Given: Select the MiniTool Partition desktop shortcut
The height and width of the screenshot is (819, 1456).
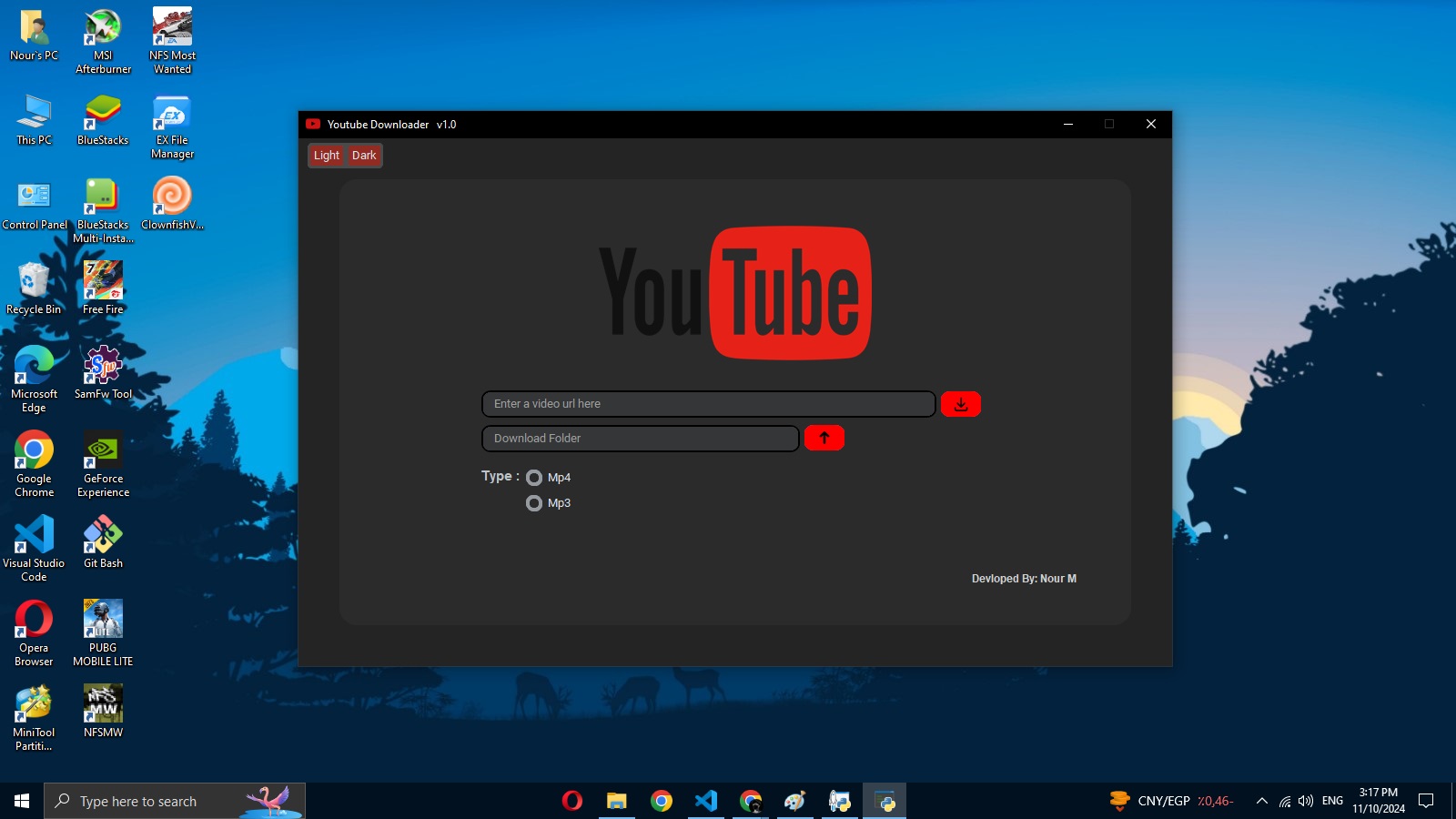Looking at the screenshot, I should pyautogui.click(x=34, y=720).
